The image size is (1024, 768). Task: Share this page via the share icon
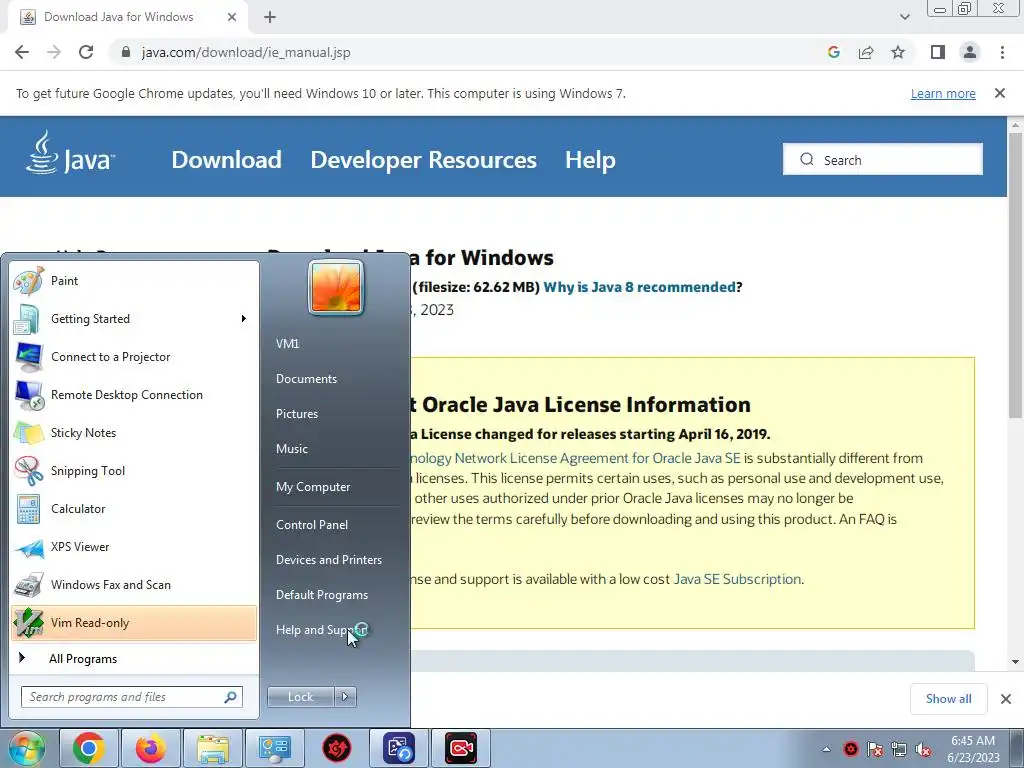click(x=866, y=52)
